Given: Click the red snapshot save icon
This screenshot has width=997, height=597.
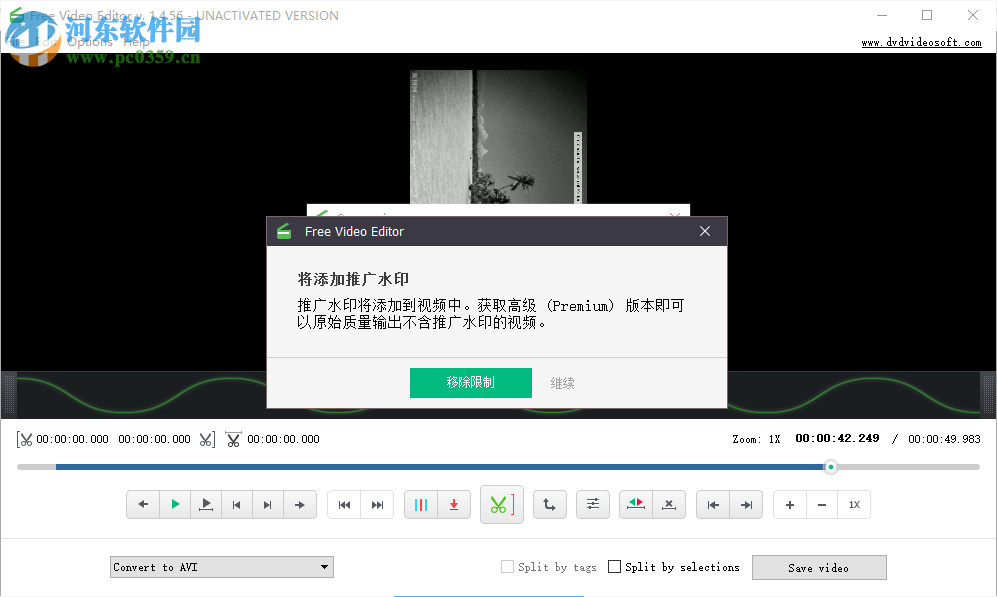Looking at the screenshot, I should click(x=454, y=504).
